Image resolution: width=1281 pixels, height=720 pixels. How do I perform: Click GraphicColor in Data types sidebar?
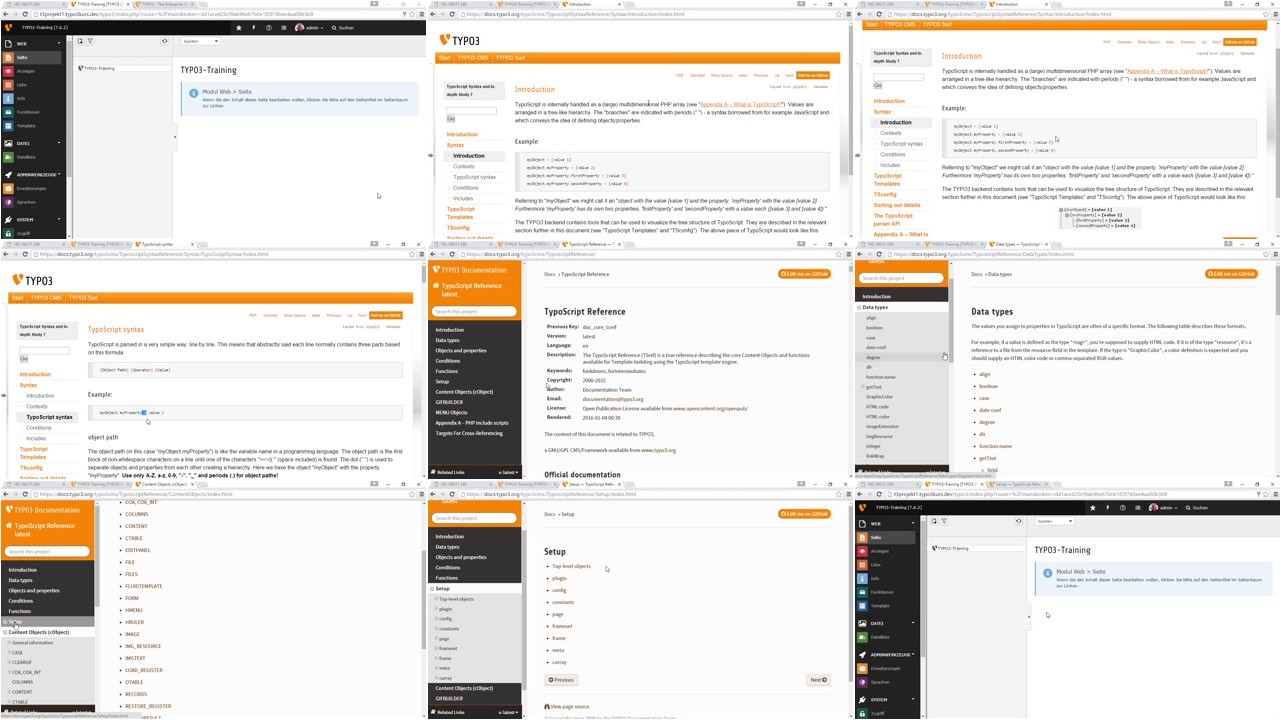(x=879, y=397)
